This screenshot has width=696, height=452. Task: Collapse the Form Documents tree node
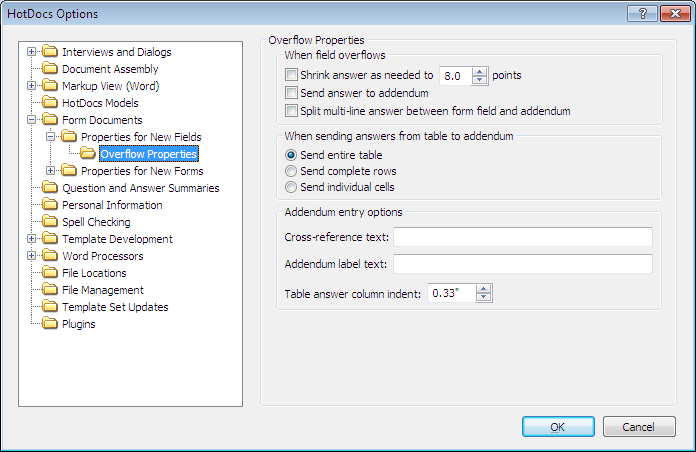pos(32,120)
